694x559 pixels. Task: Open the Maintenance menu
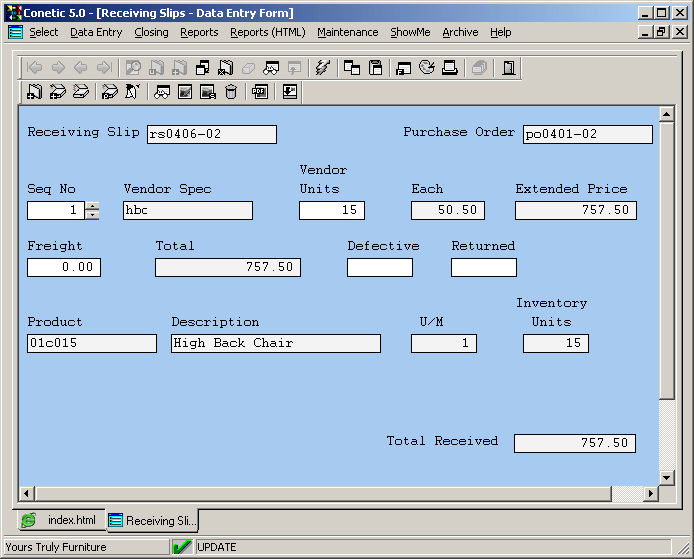[x=347, y=32]
